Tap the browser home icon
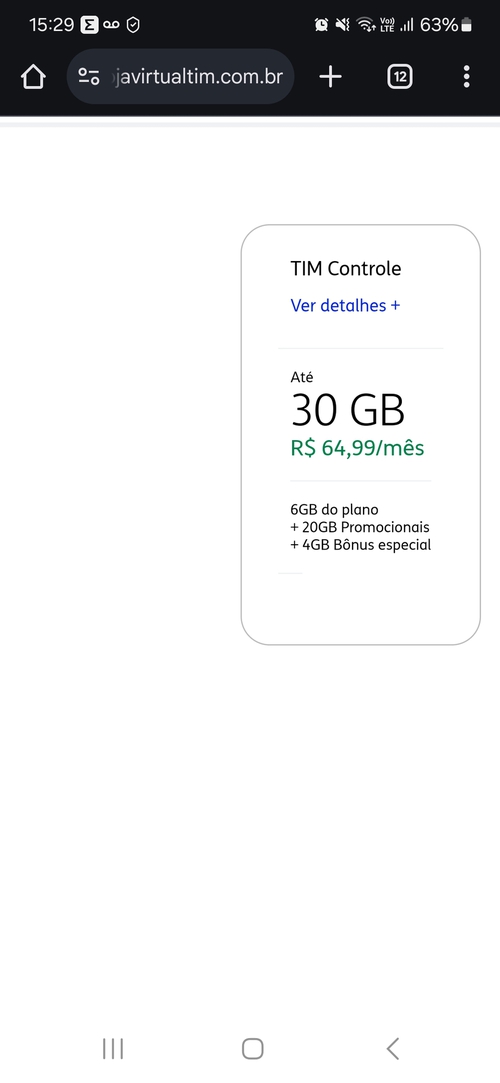The width and height of the screenshot is (500, 1083). tap(33, 77)
